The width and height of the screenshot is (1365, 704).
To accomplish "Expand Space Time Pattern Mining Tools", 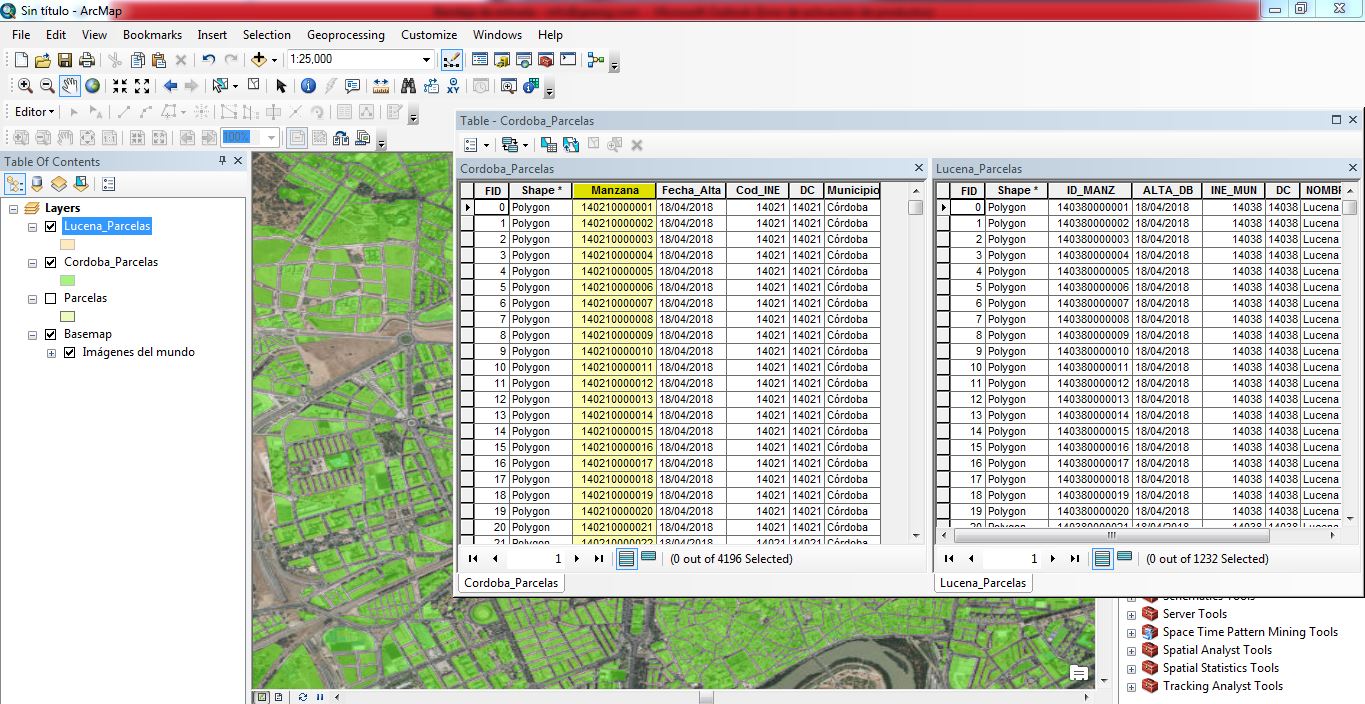I will [1132, 632].
